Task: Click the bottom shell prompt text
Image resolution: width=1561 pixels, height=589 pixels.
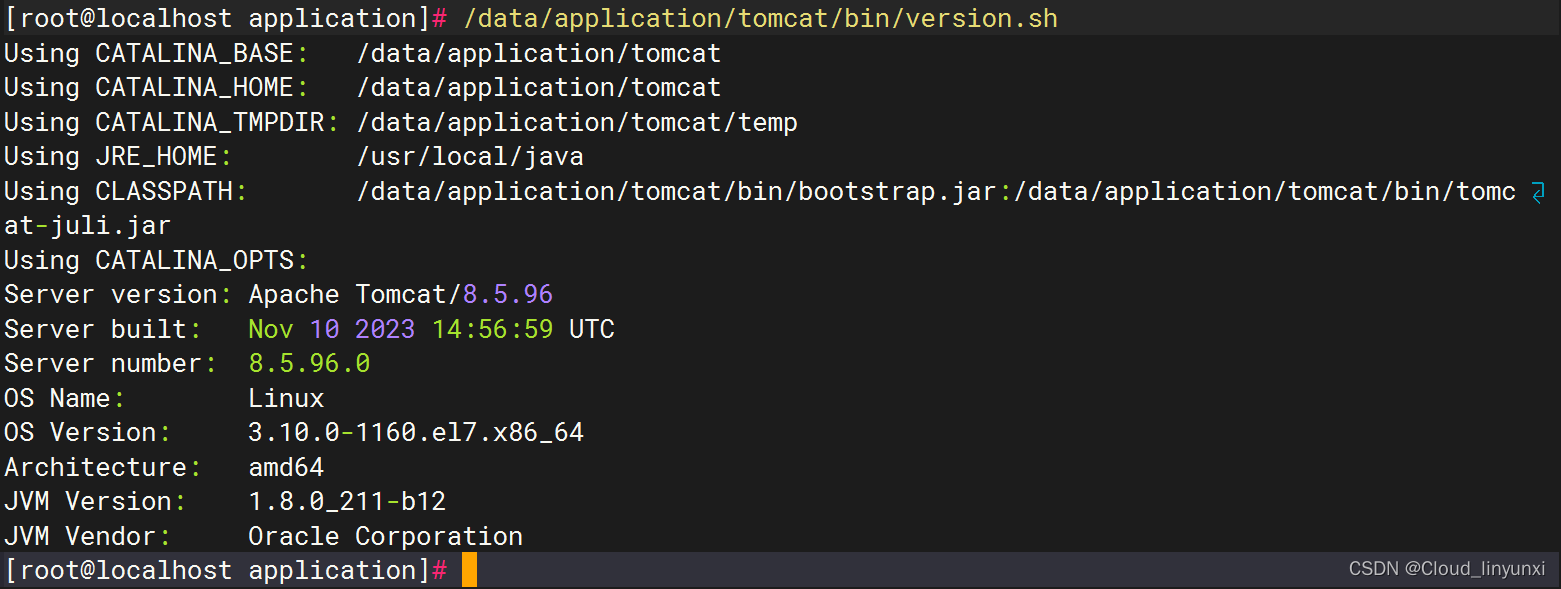Action: click(x=226, y=570)
